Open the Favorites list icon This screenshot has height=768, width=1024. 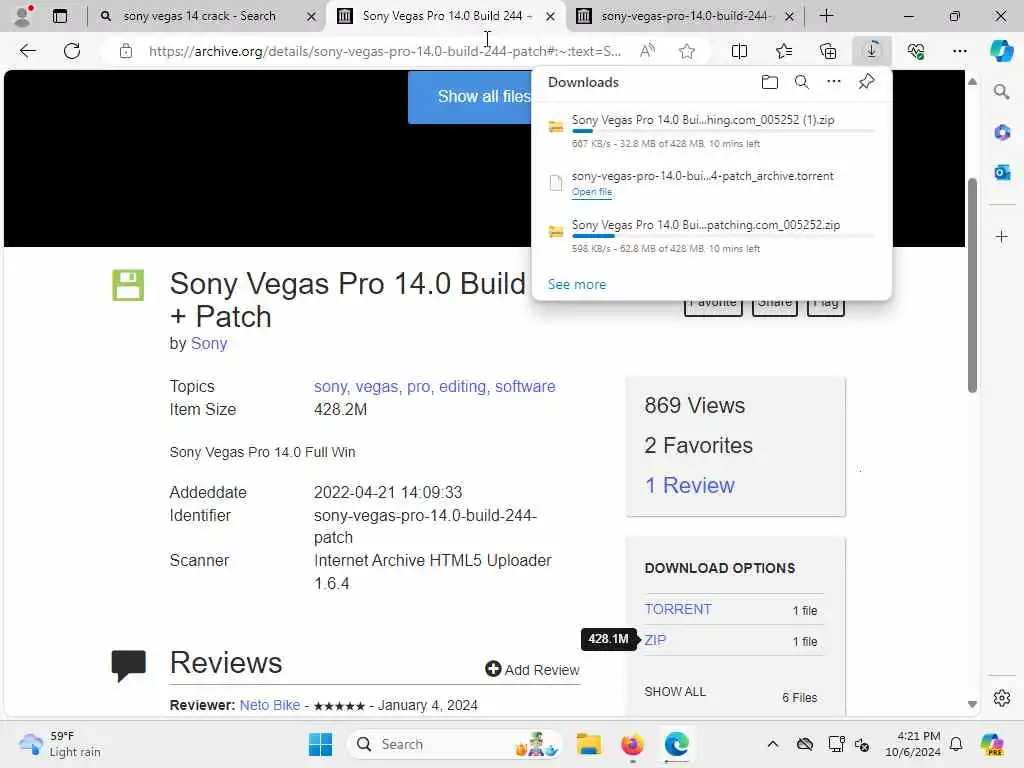(x=784, y=51)
